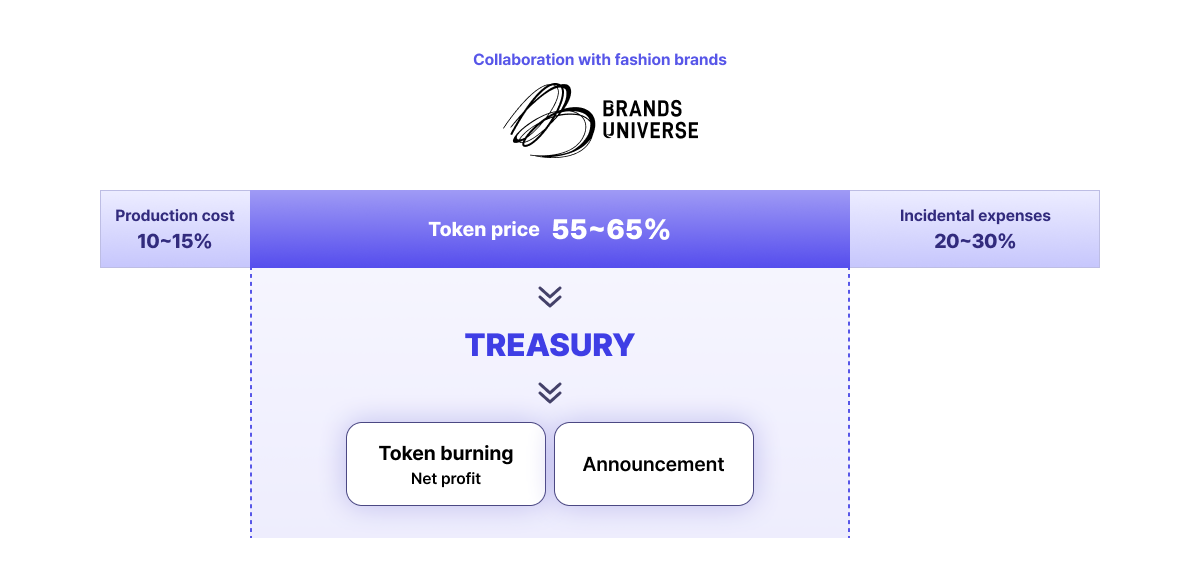The width and height of the screenshot is (1200, 588).
Task: Click the TREASURY heading
Action: (x=550, y=345)
